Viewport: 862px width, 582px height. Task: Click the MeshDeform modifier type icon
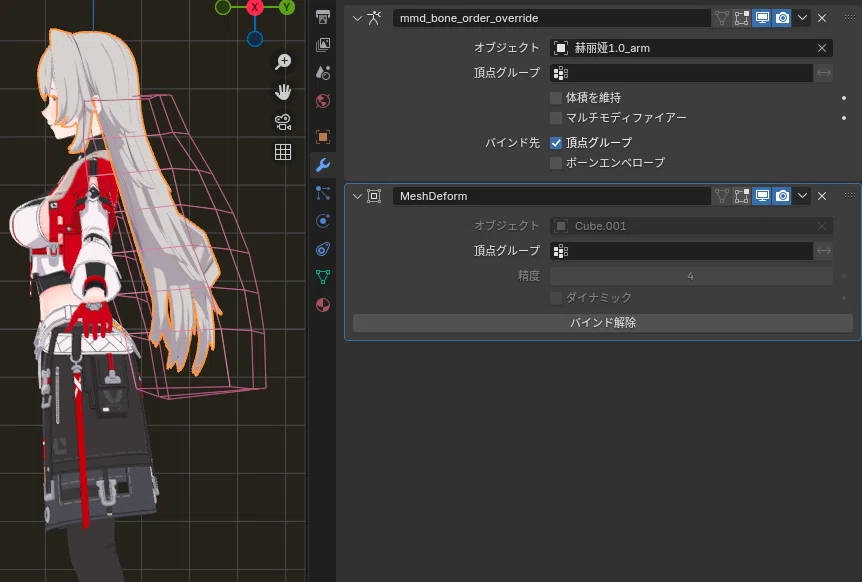click(374, 196)
